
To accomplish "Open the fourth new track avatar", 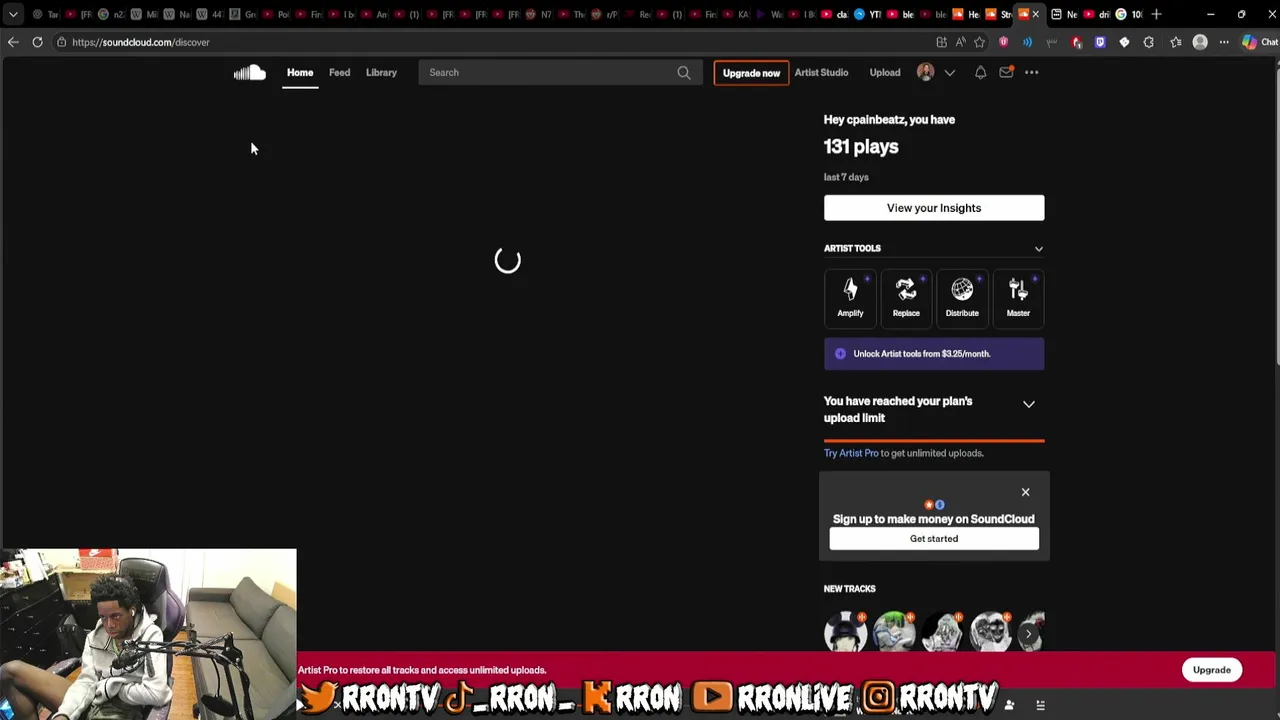I will [x=990, y=633].
